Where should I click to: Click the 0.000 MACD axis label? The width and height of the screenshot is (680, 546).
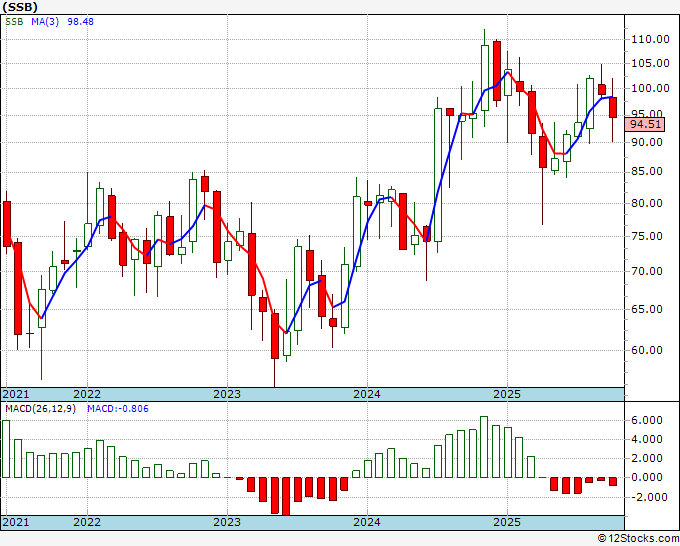point(647,477)
